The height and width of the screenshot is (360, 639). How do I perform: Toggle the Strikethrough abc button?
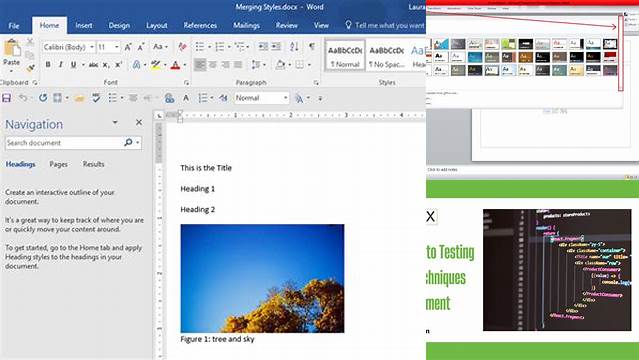click(x=93, y=64)
